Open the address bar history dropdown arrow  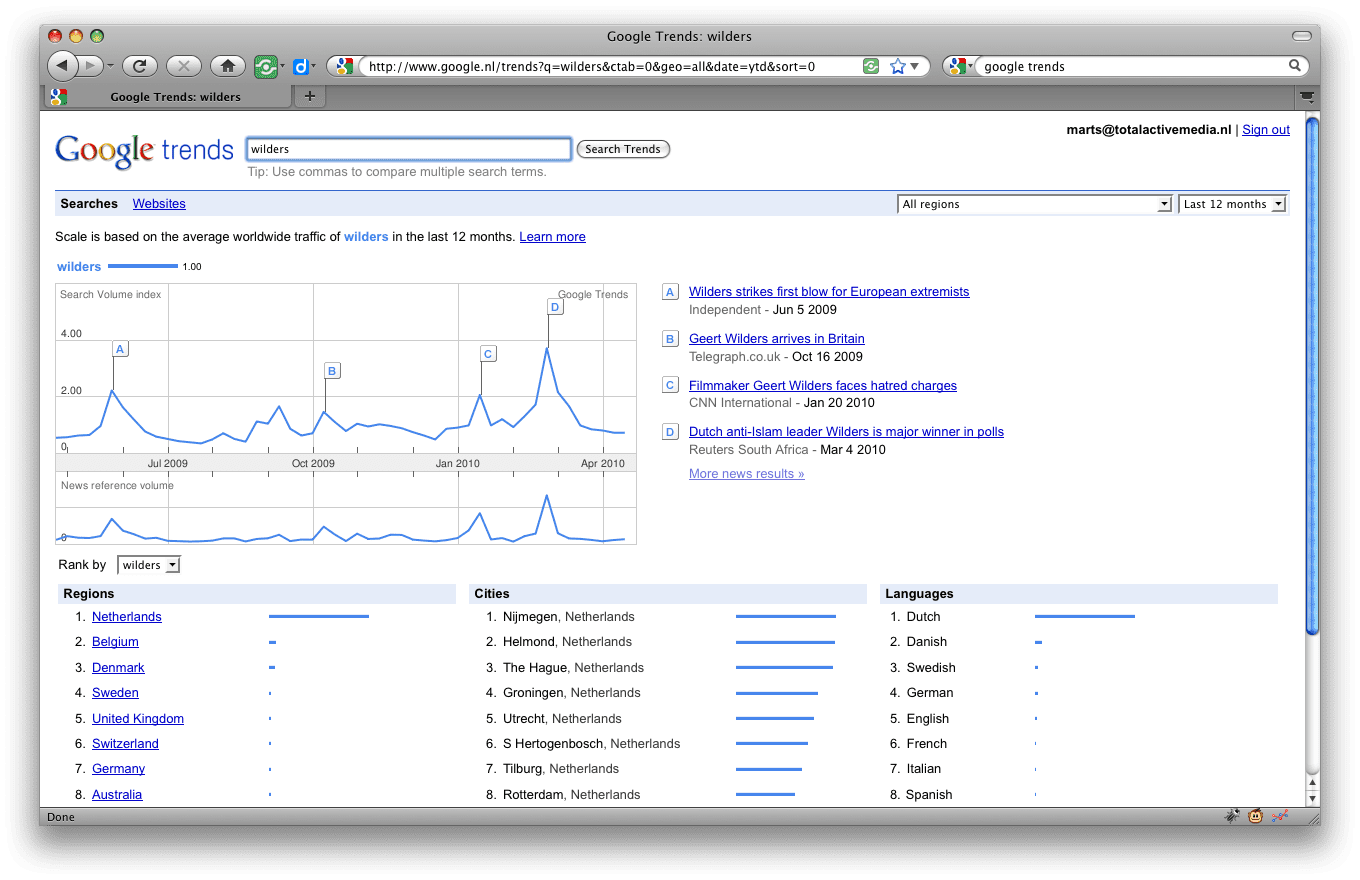(915, 67)
